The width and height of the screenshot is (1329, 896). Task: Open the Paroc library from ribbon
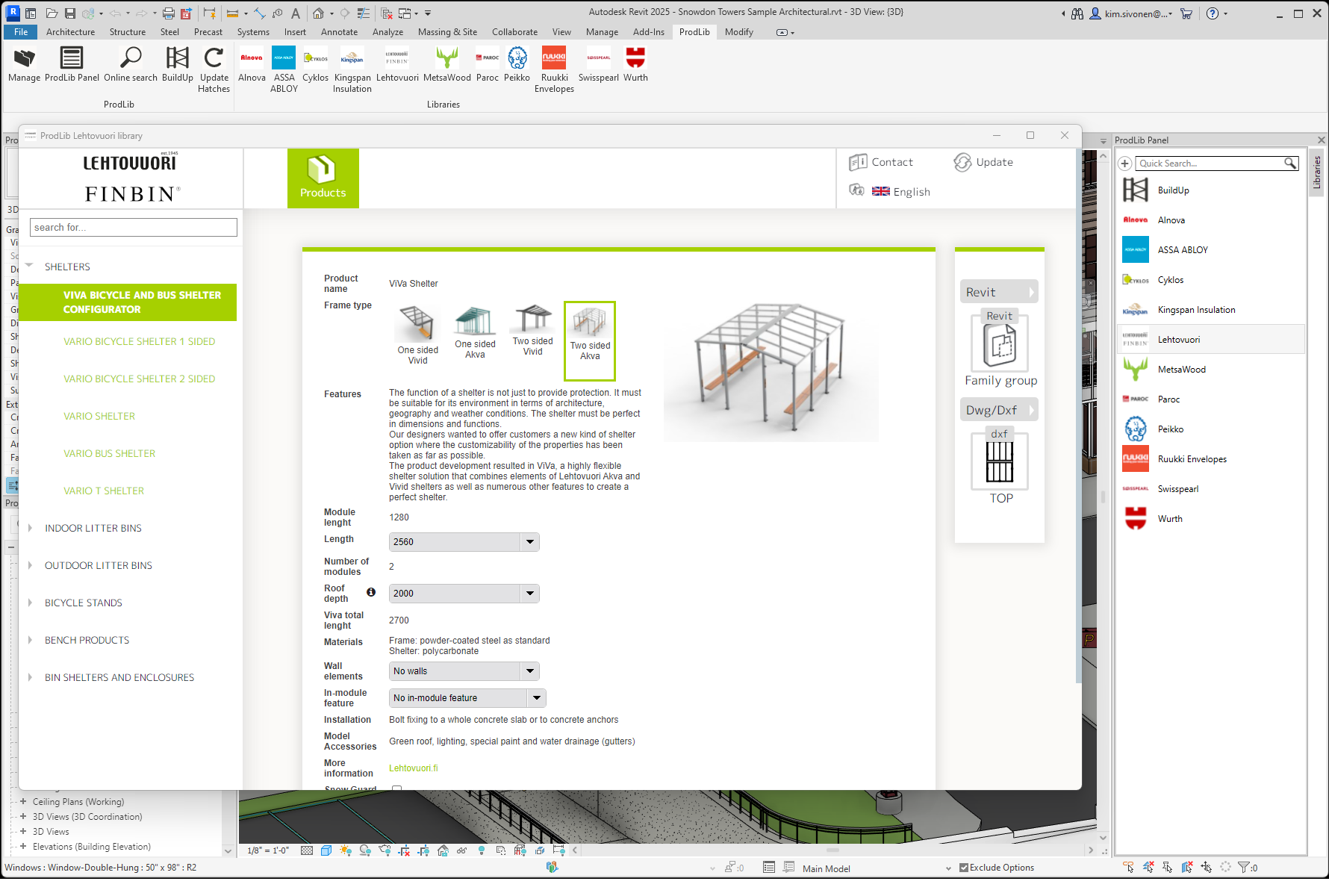[488, 64]
